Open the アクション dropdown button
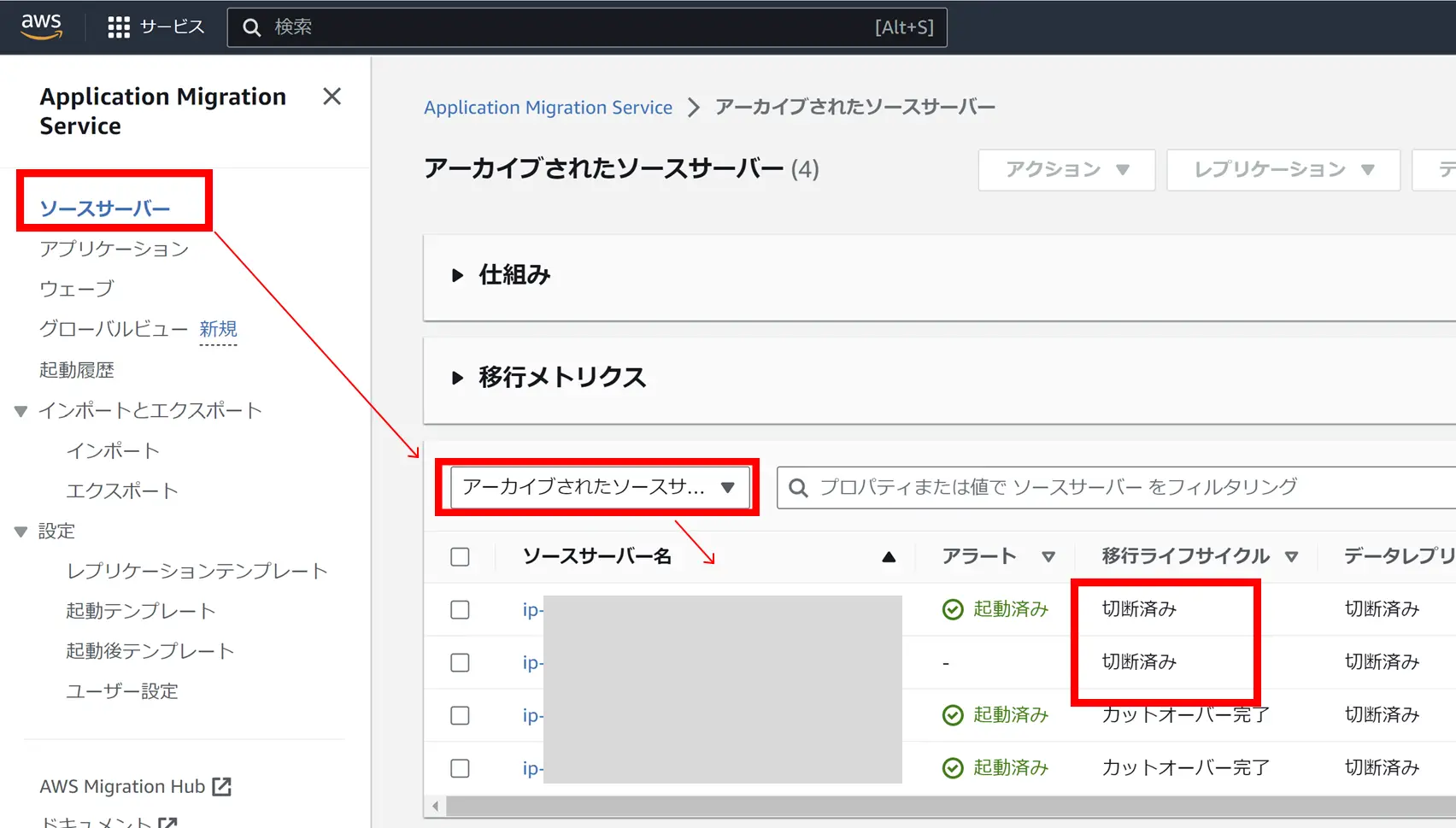The height and width of the screenshot is (828, 1456). pyautogui.click(x=1066, y=170)
